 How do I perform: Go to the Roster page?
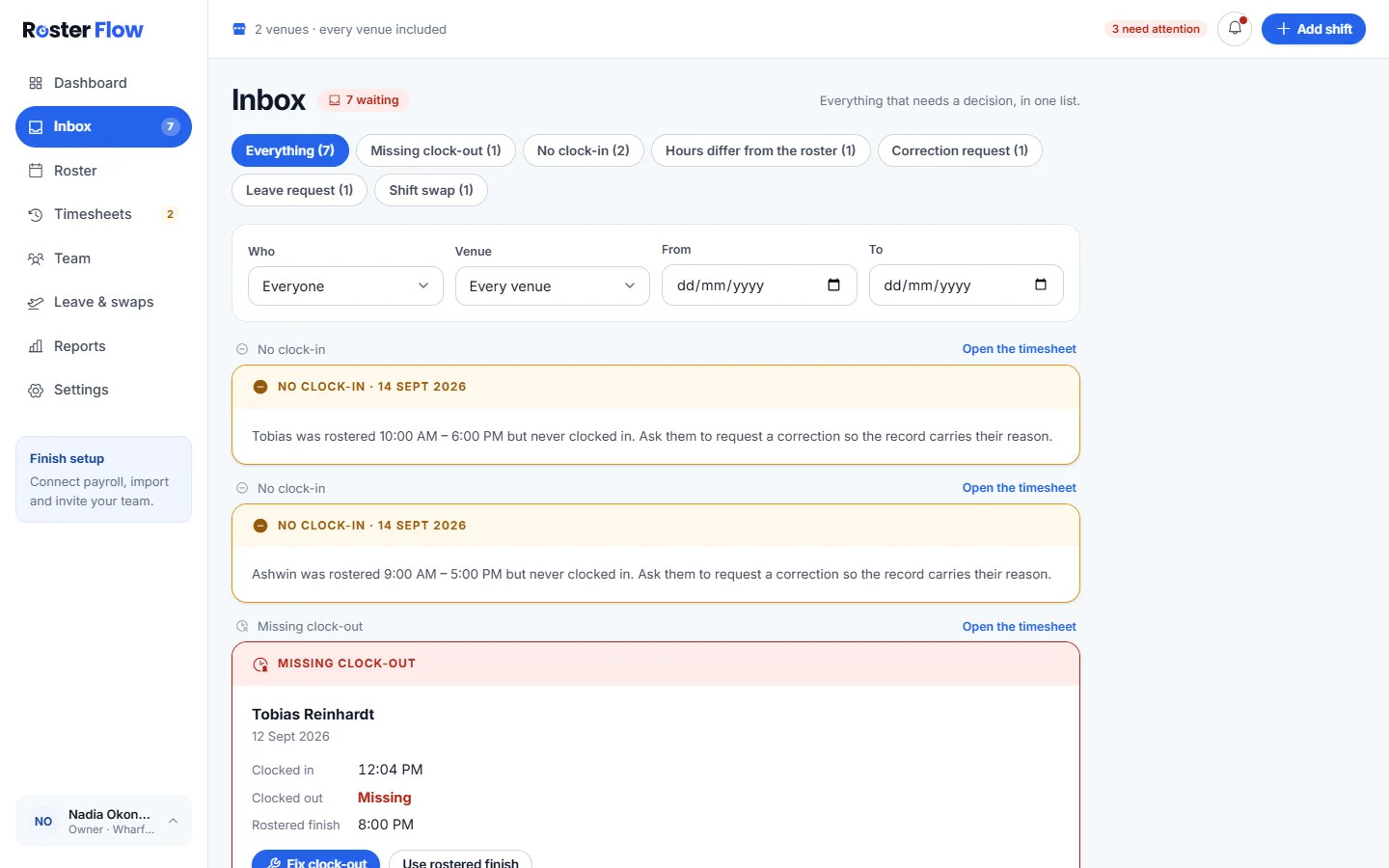pyautogui.click(x=103, y=171)
